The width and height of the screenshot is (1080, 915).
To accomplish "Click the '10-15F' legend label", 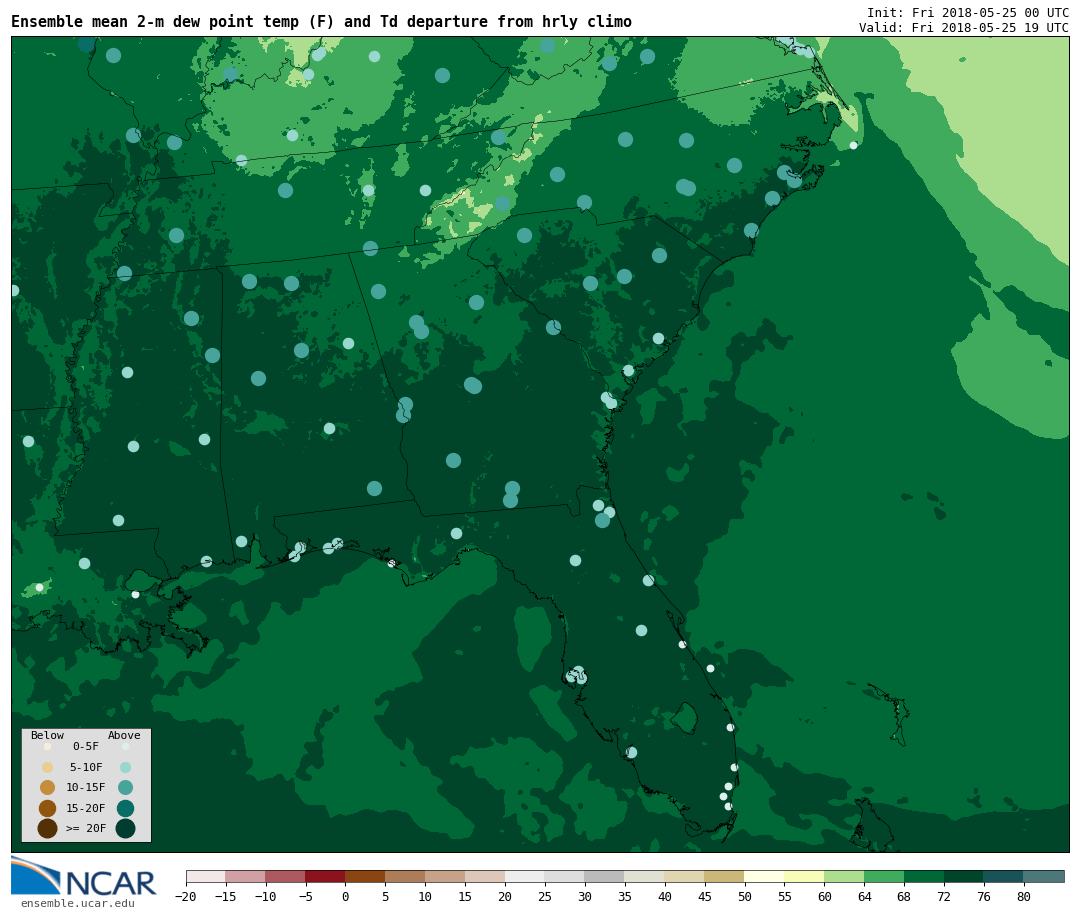I will point(86,787).
